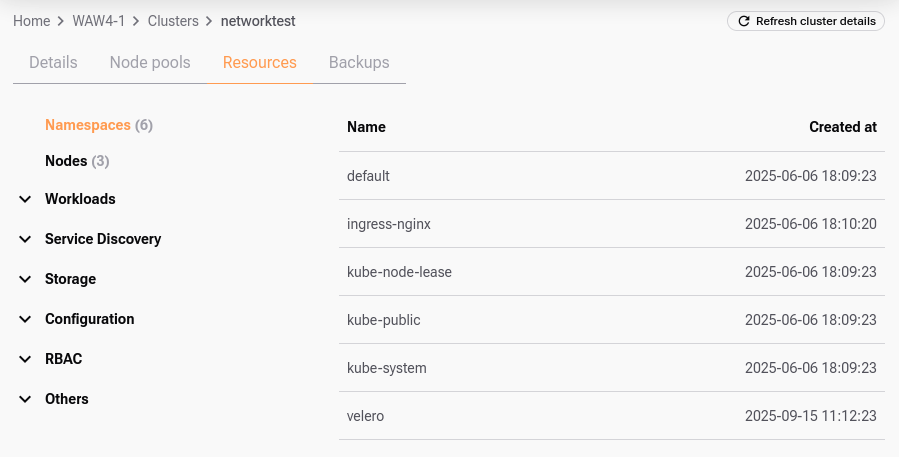Click kube-node-lease row's created timestamp
Viewport: 899px width, 457px height.
coord(811,272)
